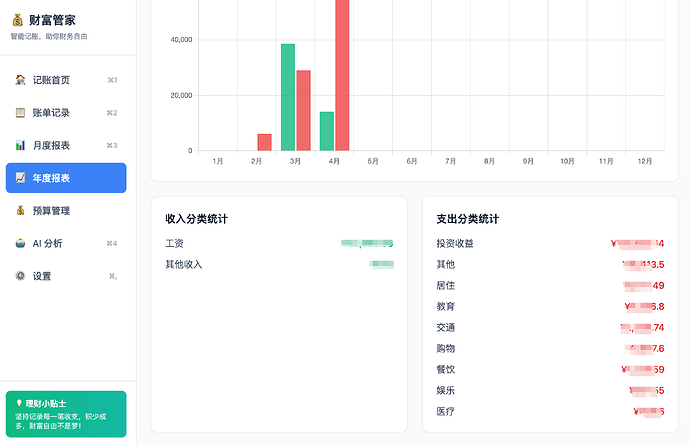Click the 4月 axis label
The image size is (689, 445).
[334, 161]
